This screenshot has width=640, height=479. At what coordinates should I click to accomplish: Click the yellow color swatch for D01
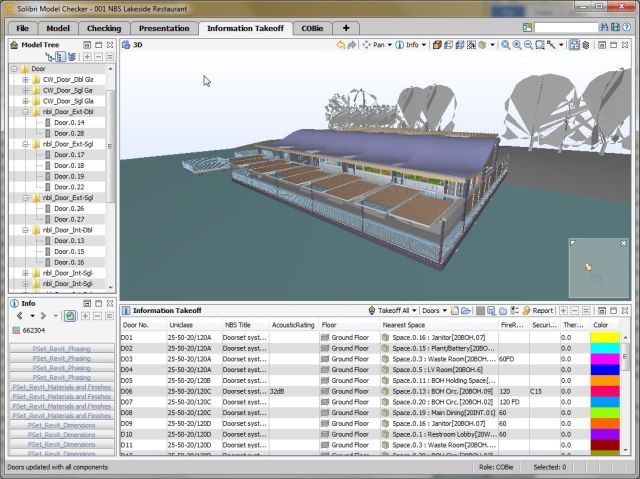pyautogui.click(x=606, y=337)
